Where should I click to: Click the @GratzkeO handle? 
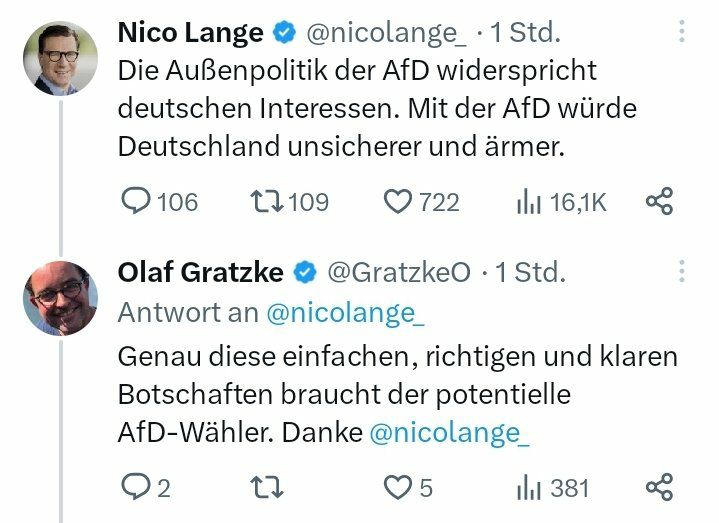(x=399, y=272)
